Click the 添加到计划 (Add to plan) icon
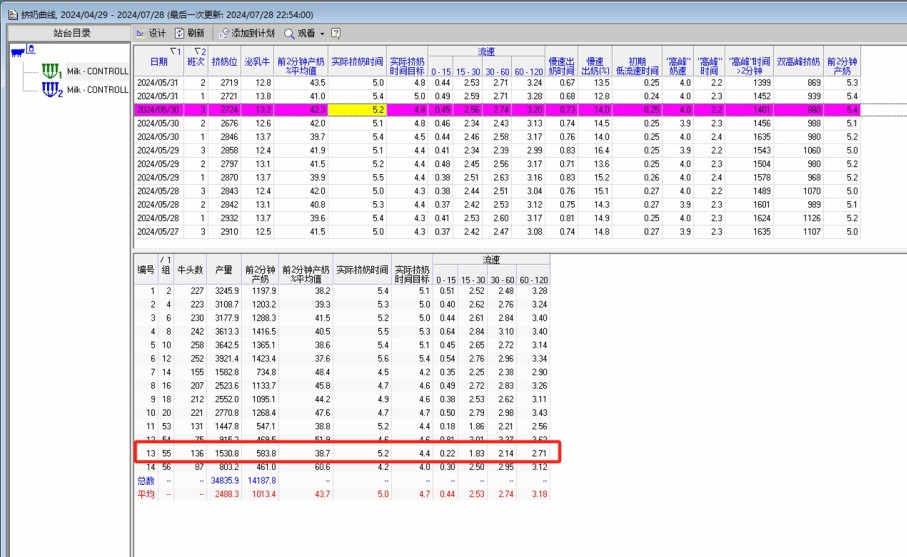 (223, 33)
